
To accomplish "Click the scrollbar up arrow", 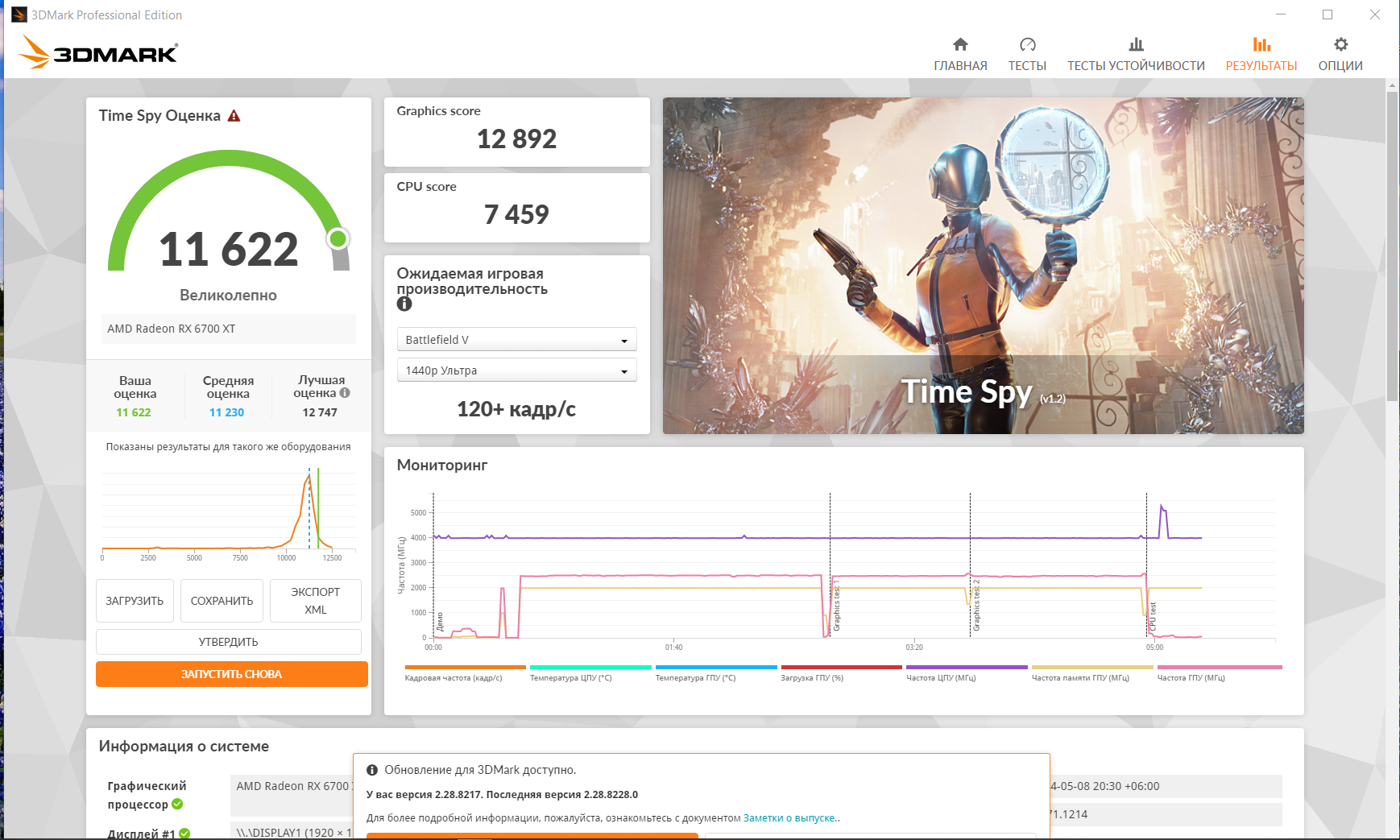I will [x=1392, y=85].
